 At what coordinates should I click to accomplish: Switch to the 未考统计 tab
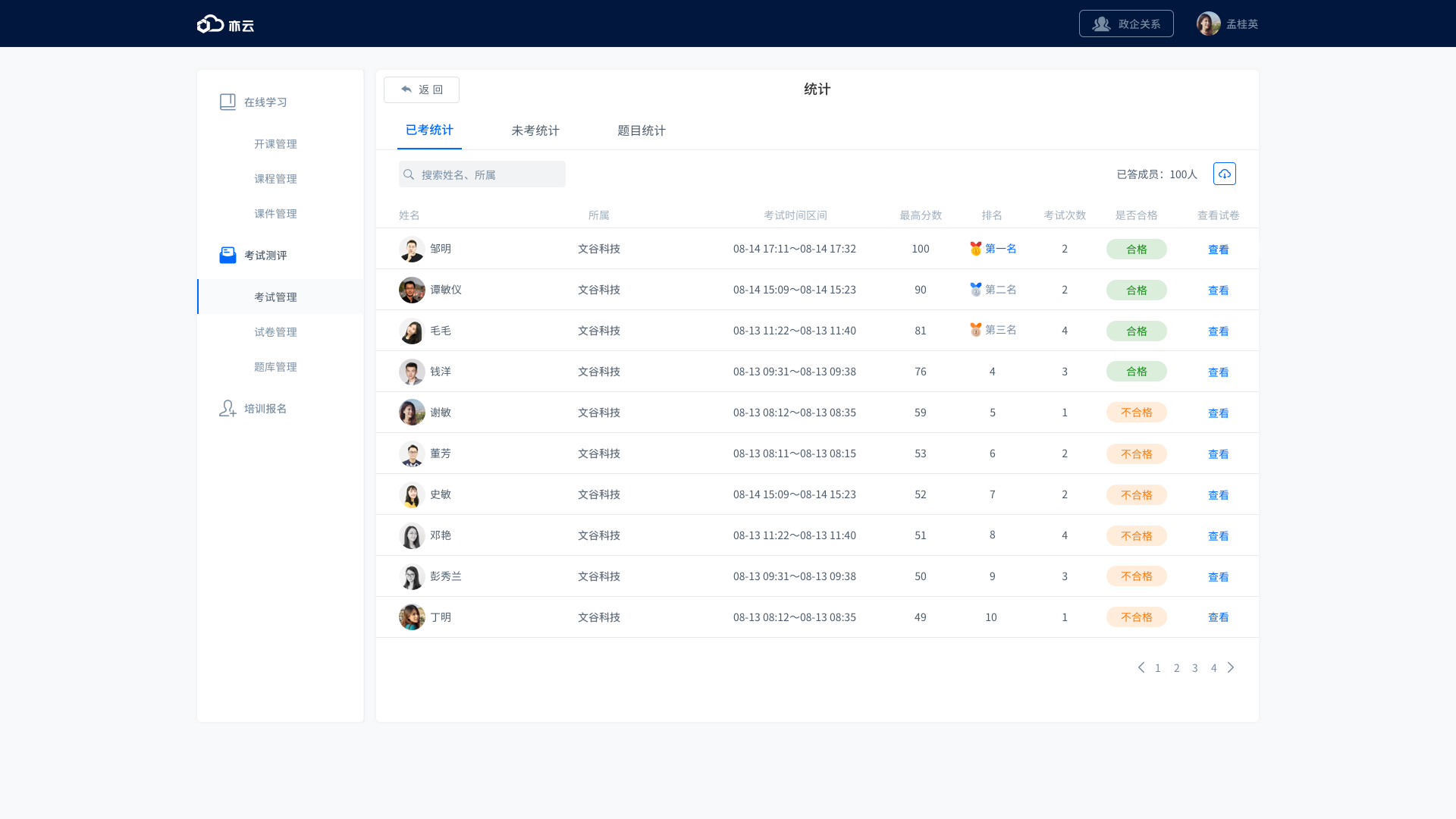(535, 130)
